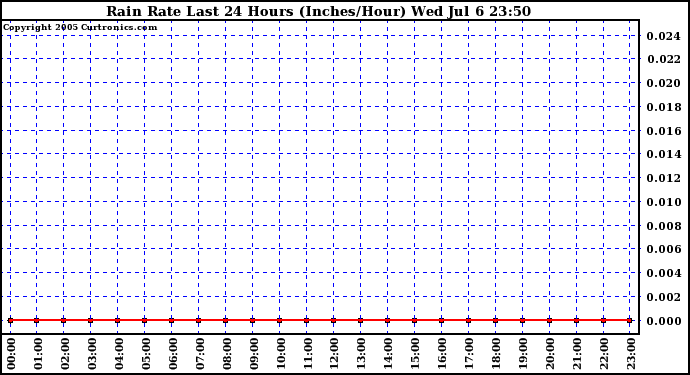
Task: Select the data point marker at 21:00
Action: (576, 320)
